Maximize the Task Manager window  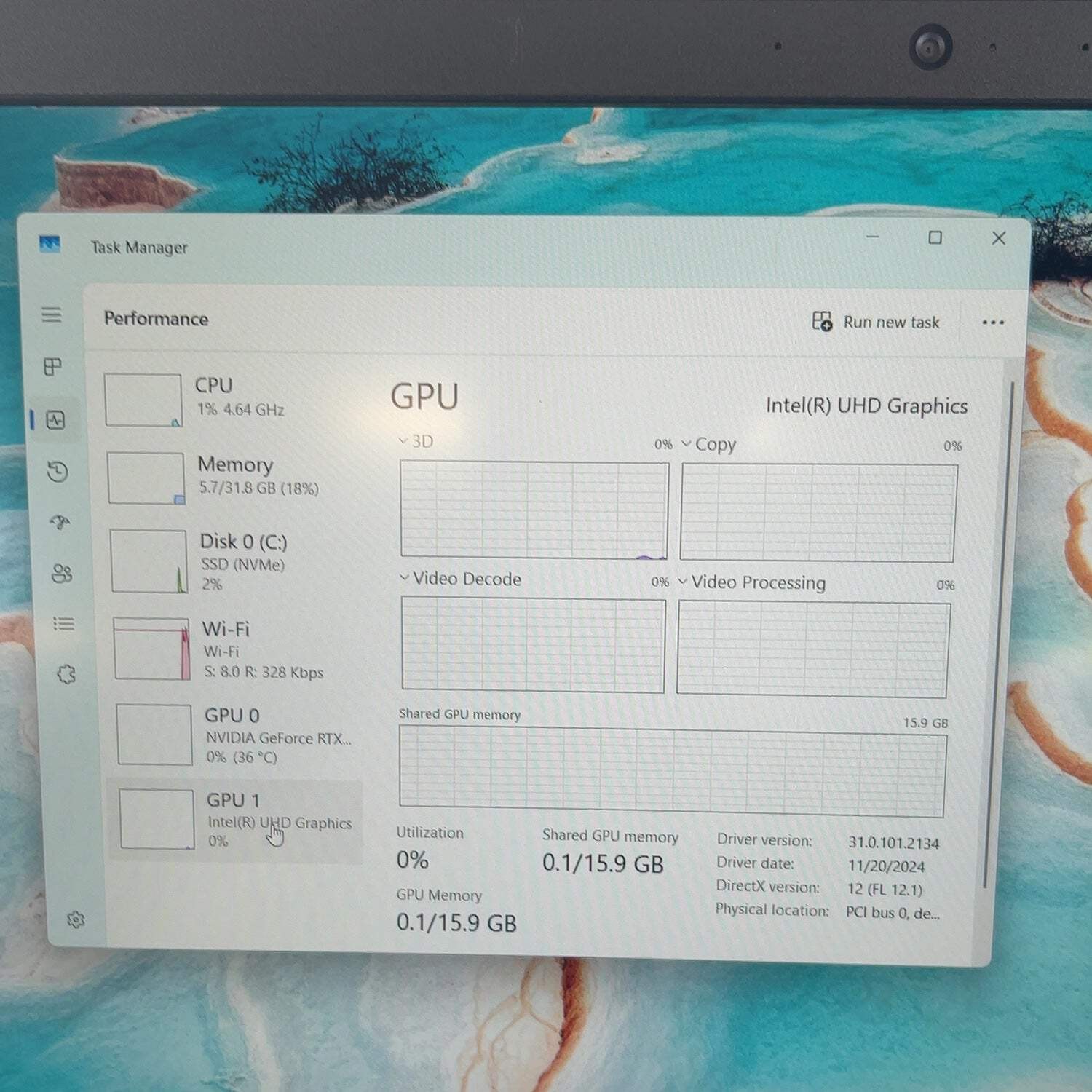coord(935,237)
